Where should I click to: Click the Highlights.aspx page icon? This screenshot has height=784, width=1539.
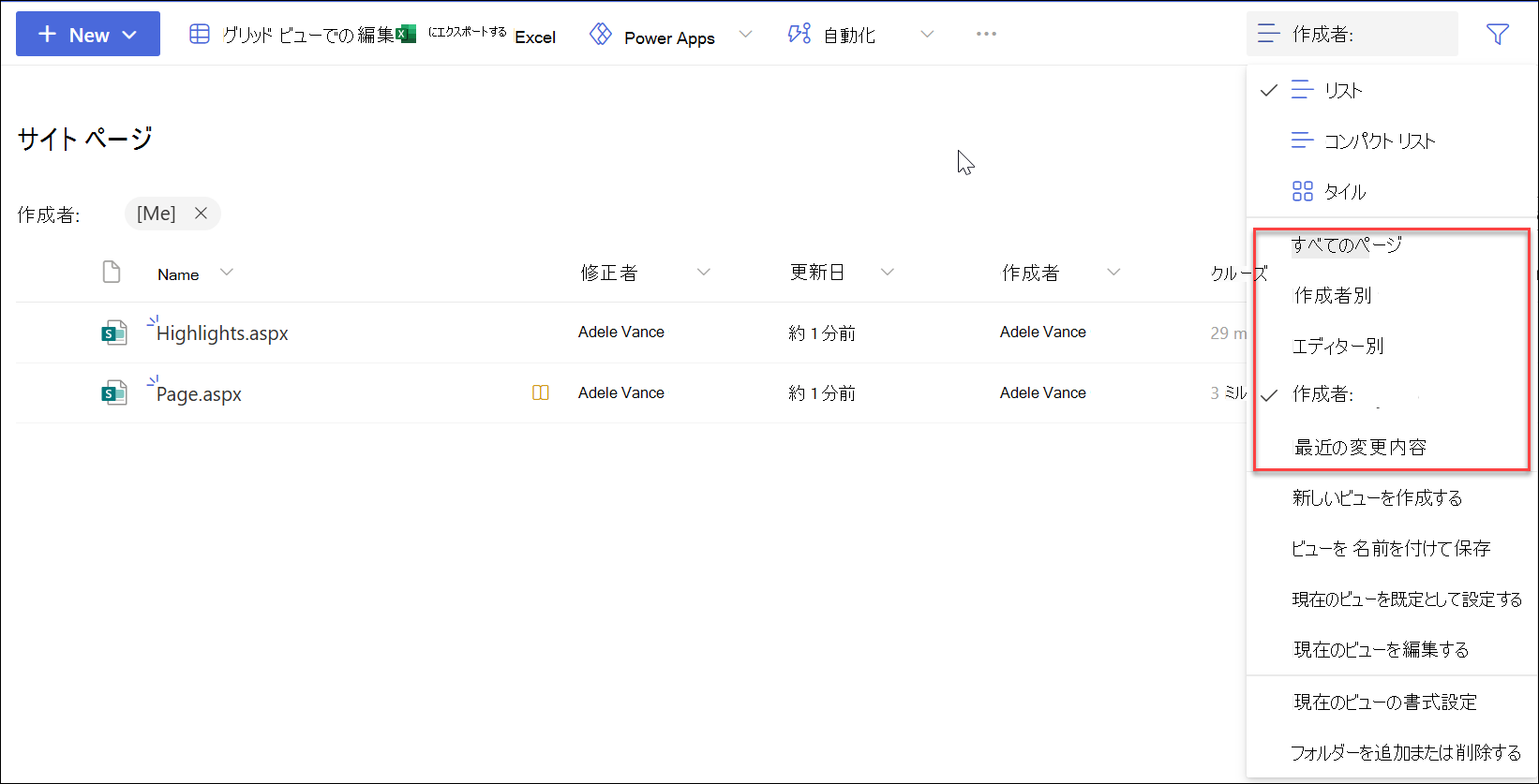pos(114,333)
